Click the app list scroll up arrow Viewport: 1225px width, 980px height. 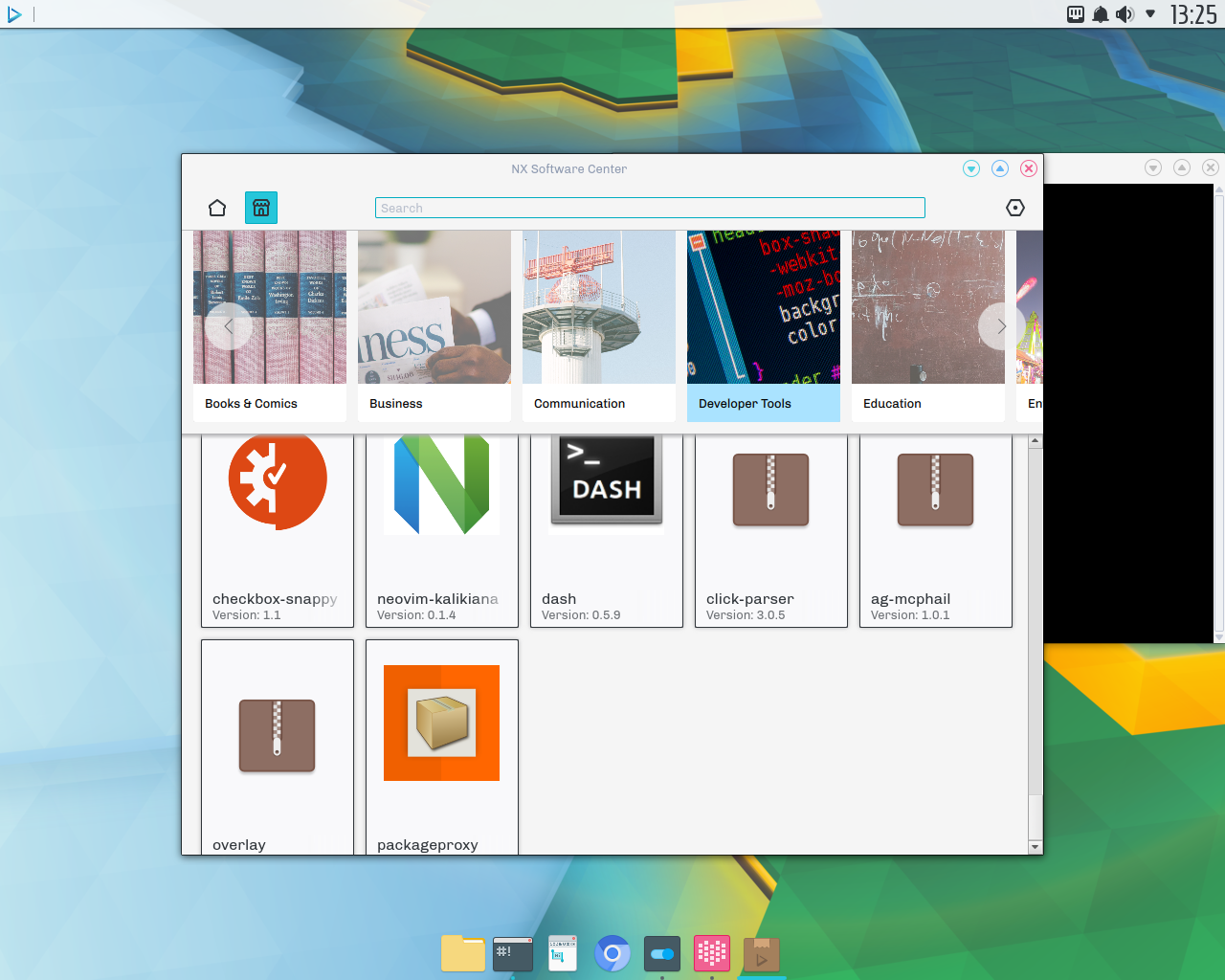(1035, 441)
